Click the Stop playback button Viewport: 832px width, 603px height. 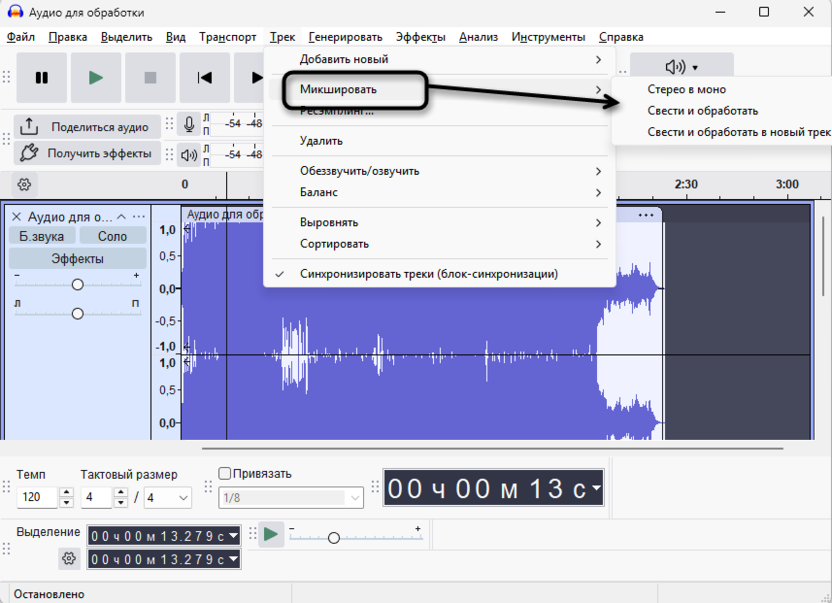coord(151,78)
